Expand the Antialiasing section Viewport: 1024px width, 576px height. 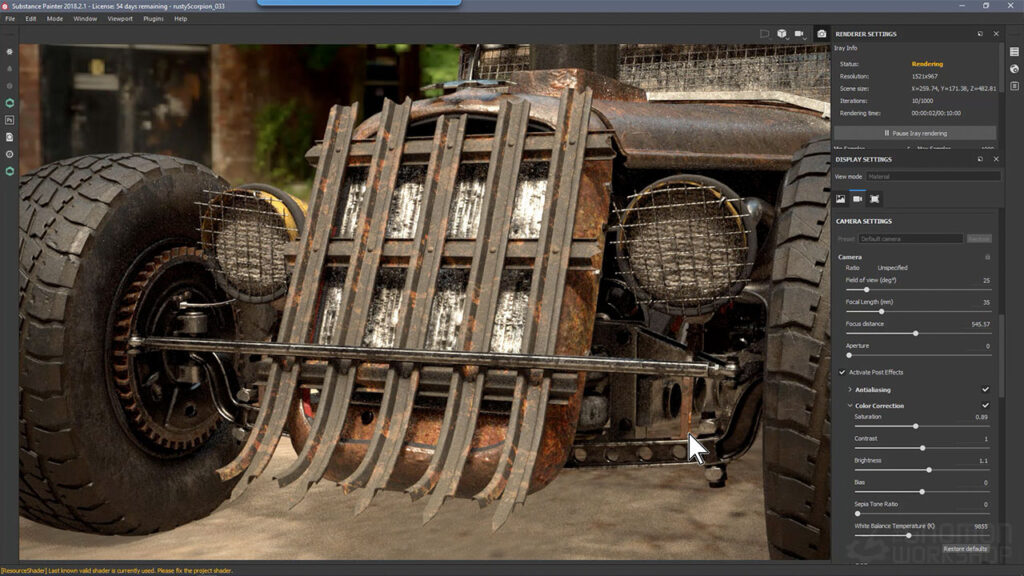[x=850, y=390]
